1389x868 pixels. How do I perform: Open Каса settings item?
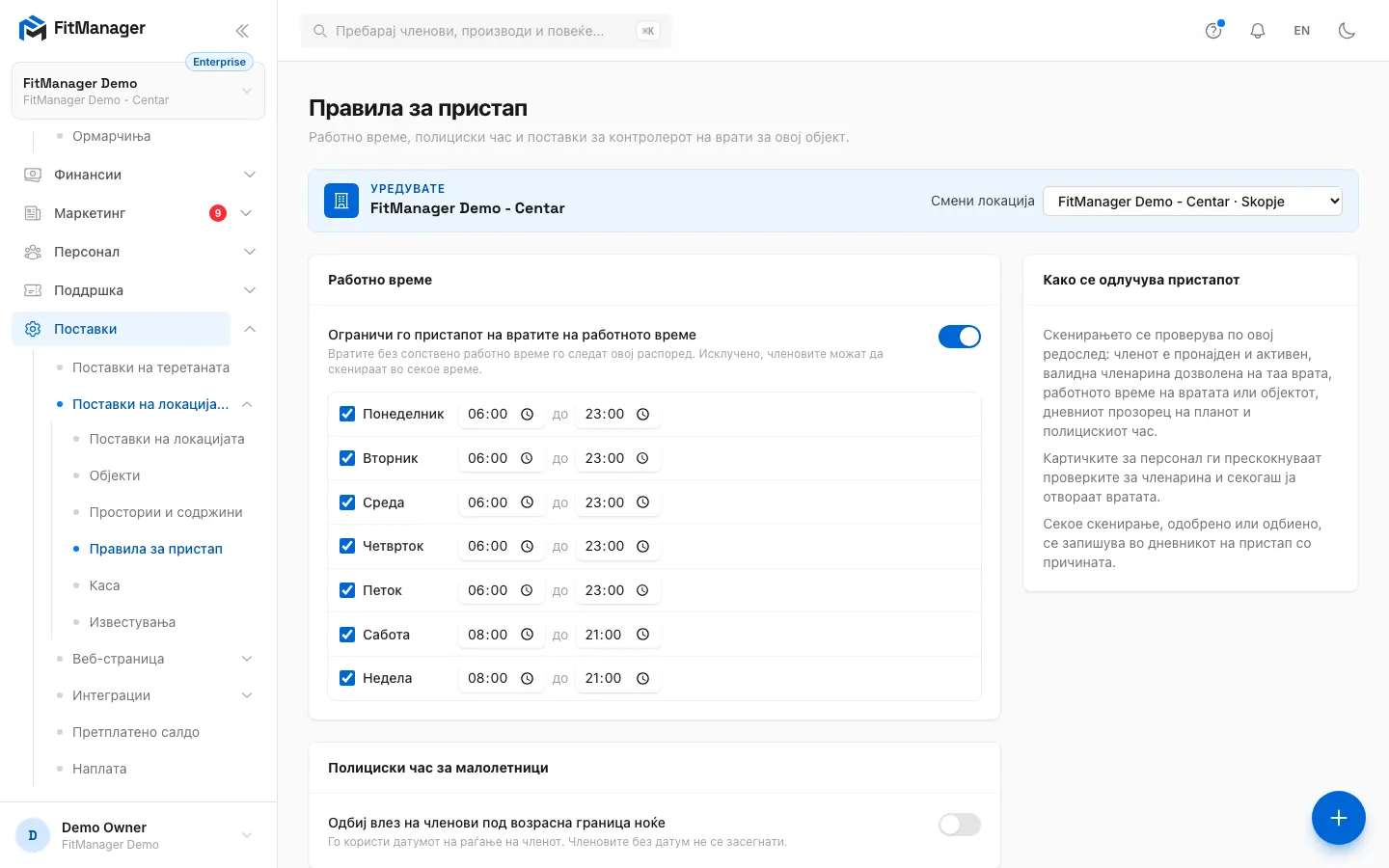coord(104,585)
